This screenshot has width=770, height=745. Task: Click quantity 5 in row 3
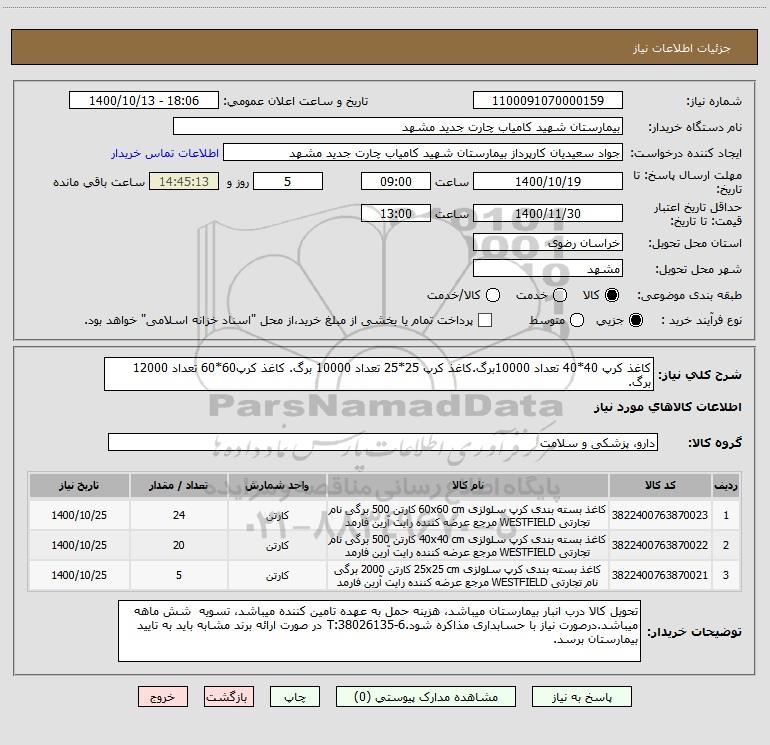click(x=179, y=575)
